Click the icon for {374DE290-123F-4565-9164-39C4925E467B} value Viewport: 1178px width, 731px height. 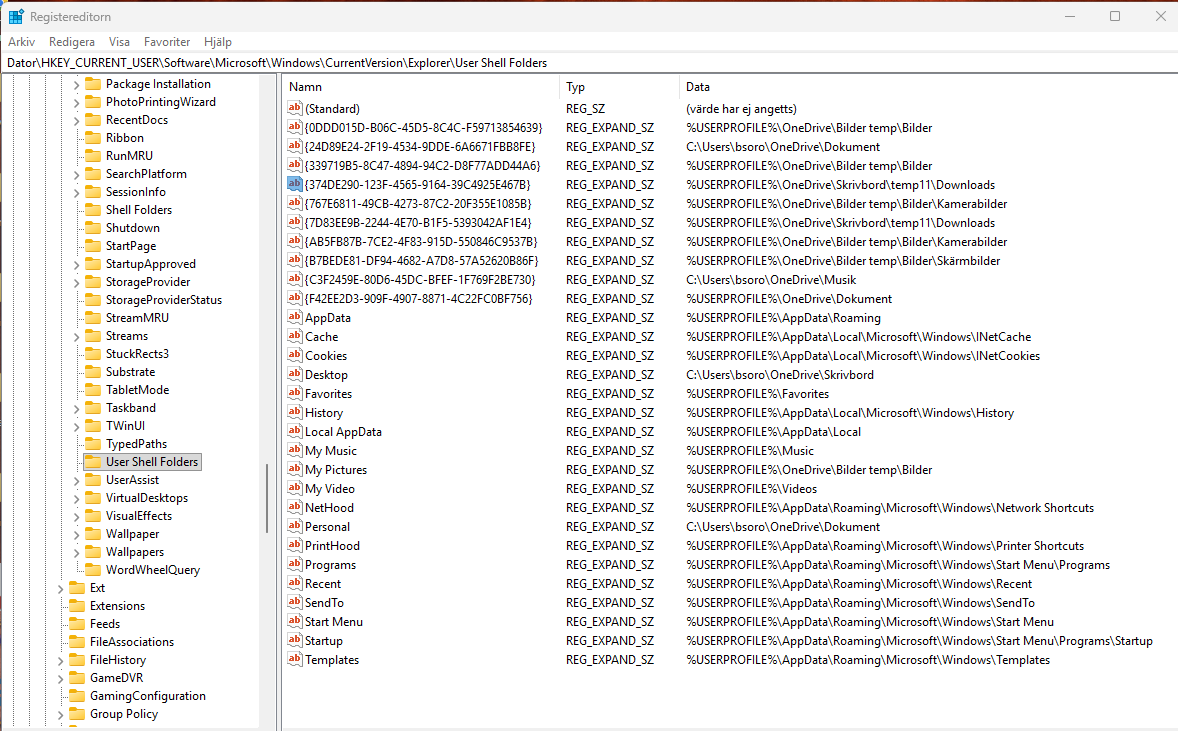[x=294, y=184]
